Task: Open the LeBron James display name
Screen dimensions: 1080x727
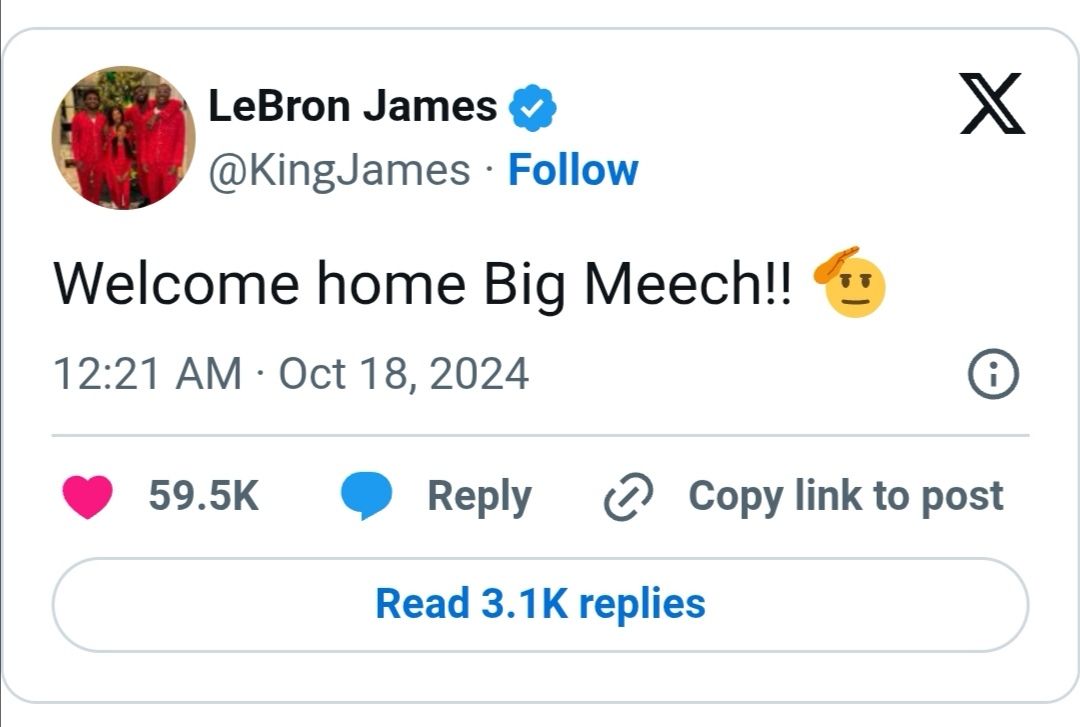Action: (352, 106)
